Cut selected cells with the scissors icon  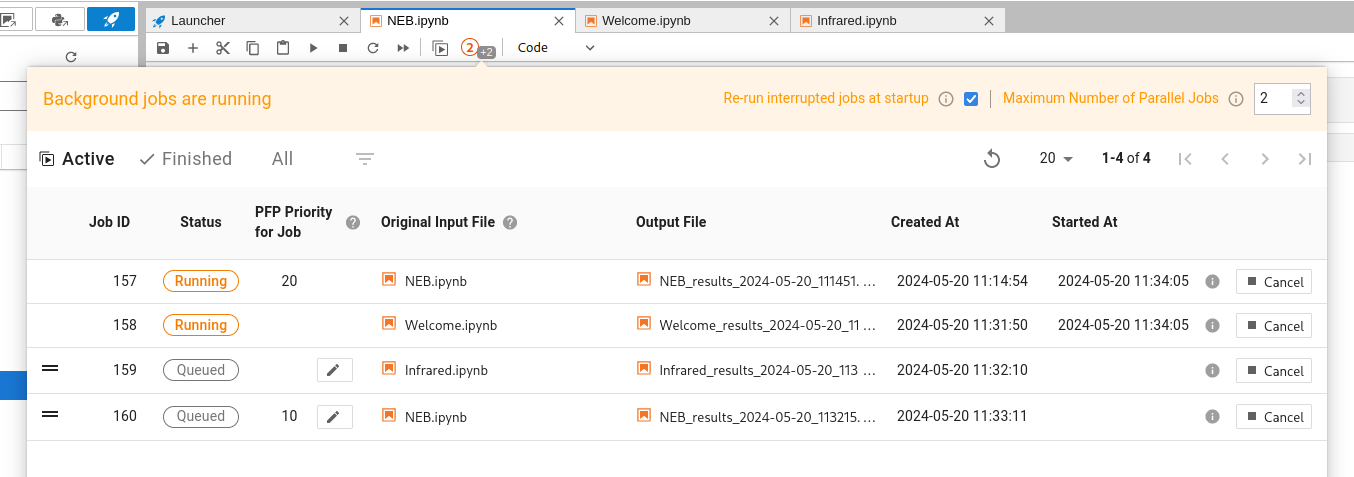(x=223, y=48)
